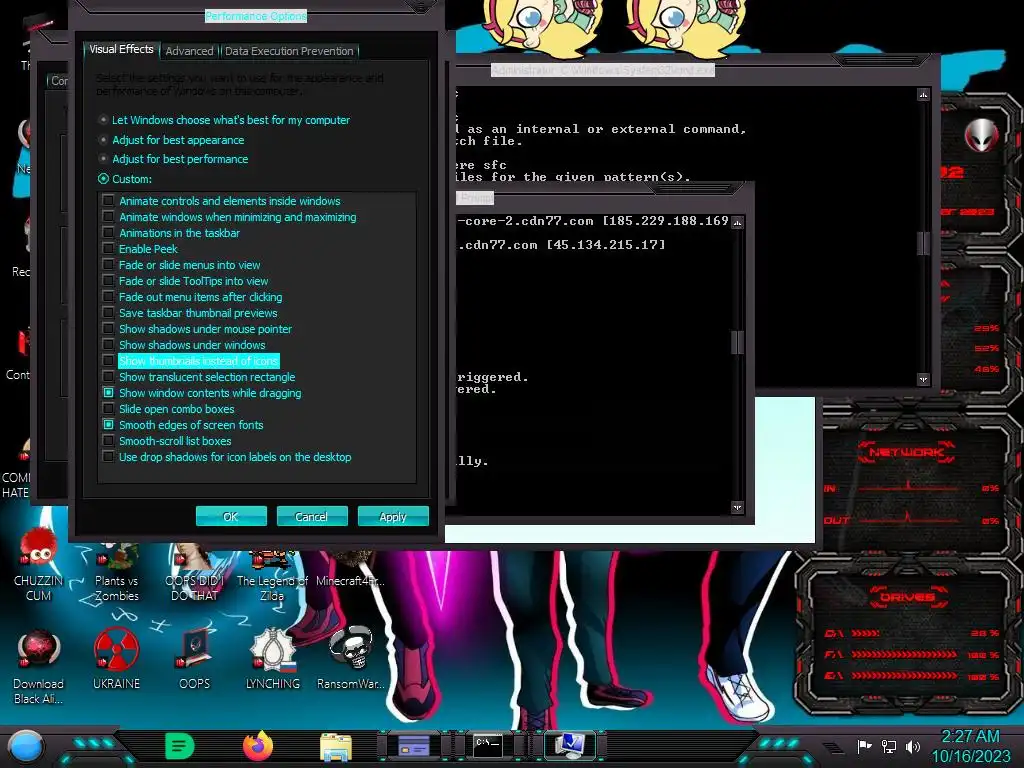Check Smooth-scroll list boxes
The width and height of the screenshot is (1024, 768).
tap(108, 441)
